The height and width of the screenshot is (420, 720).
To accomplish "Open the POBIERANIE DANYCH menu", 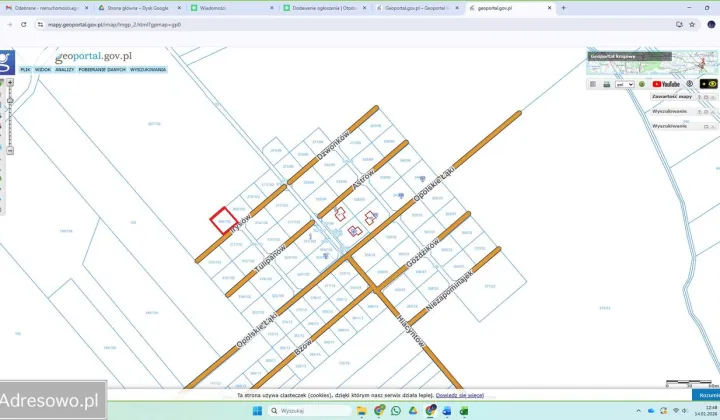I will [101, 69].
